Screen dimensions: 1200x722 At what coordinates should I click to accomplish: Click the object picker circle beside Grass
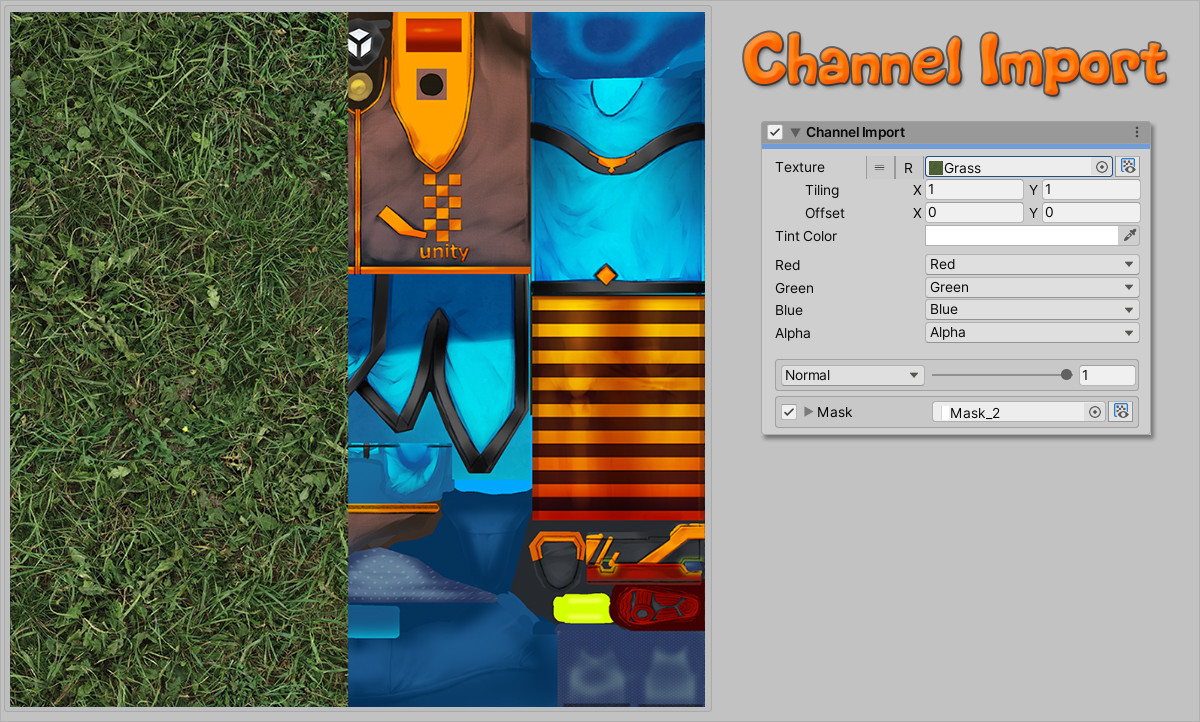pos(1102,167)
